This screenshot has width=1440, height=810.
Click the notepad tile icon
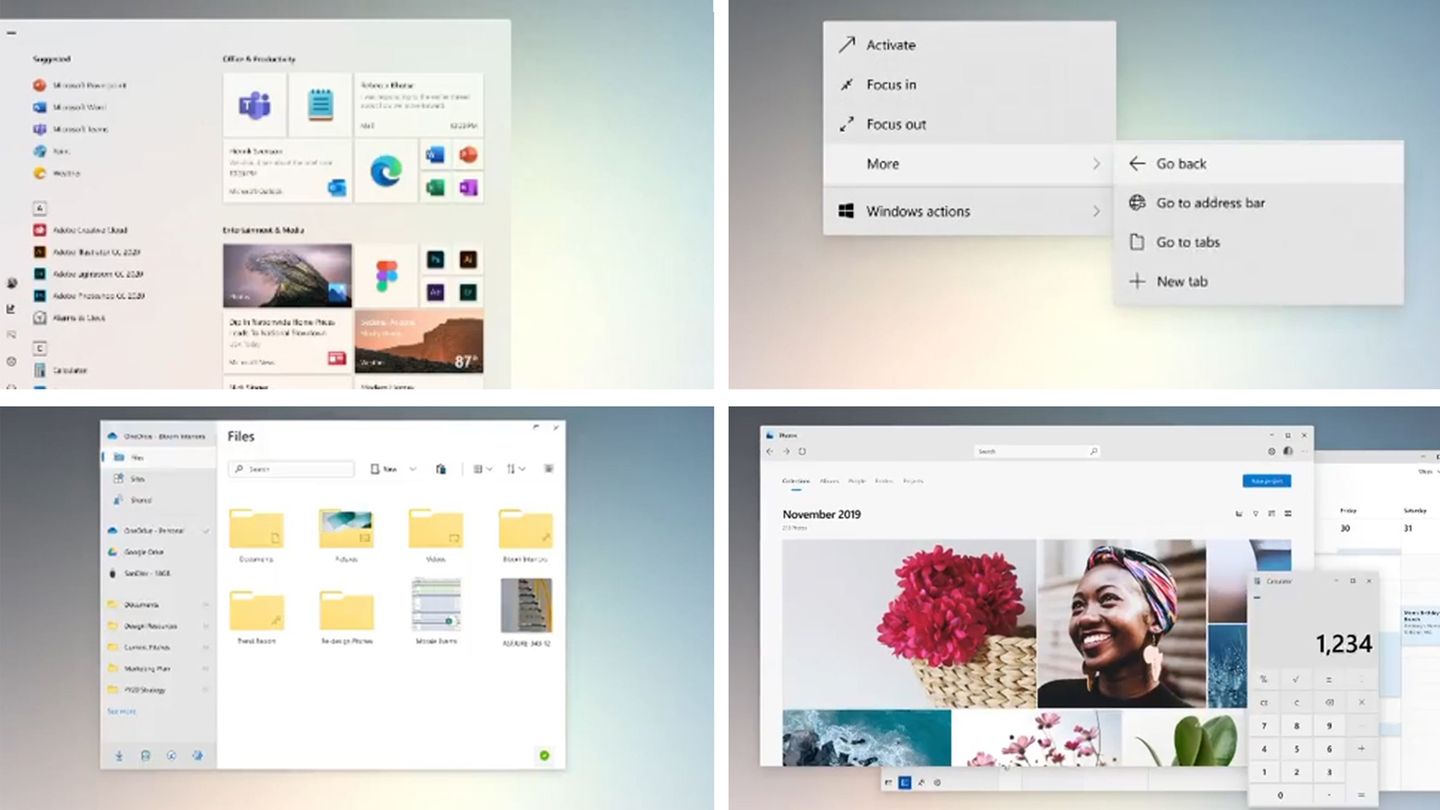(x=320, y=105)
